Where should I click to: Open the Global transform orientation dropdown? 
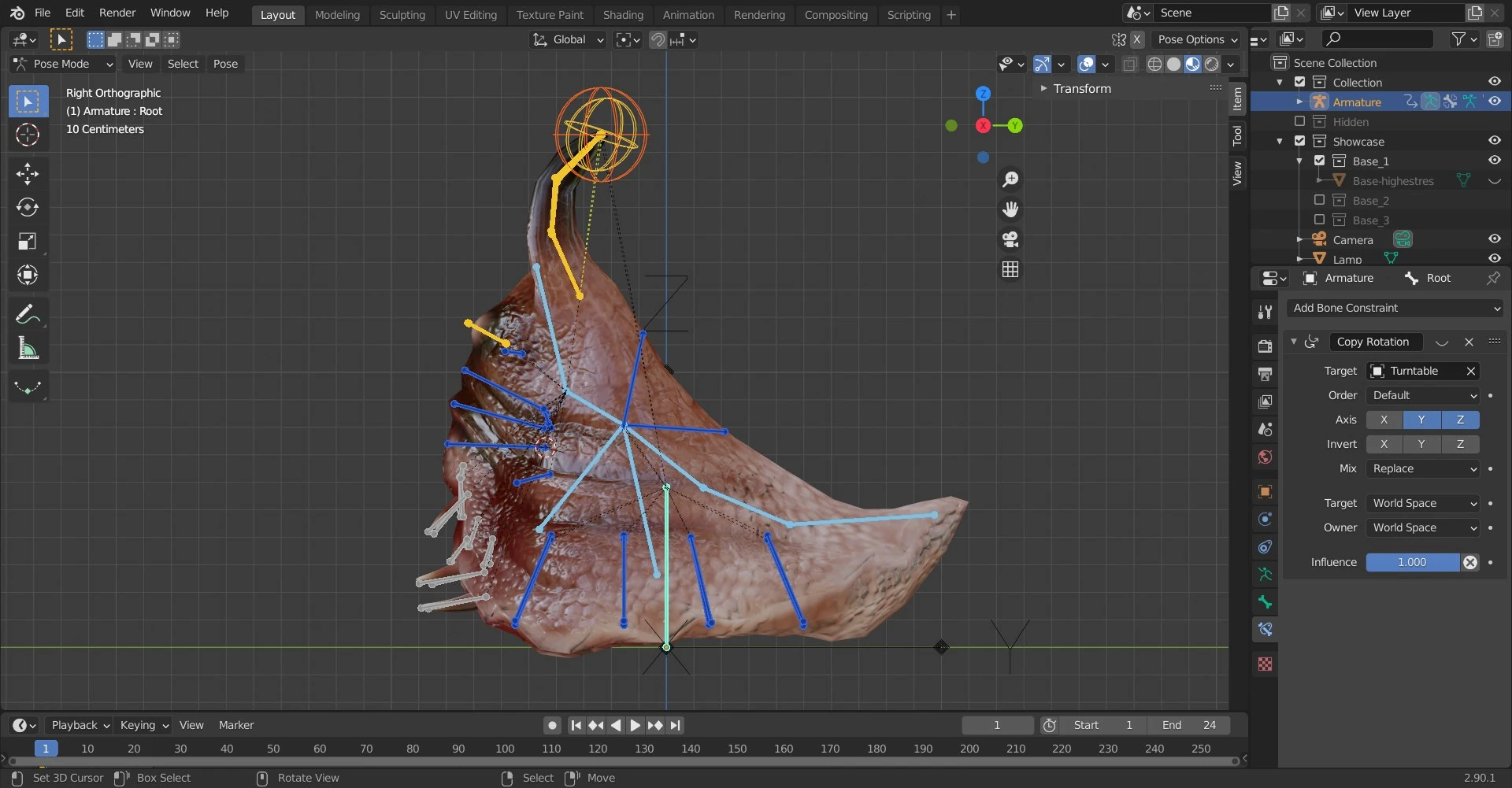pyautogui.click(x=567, y=39)
